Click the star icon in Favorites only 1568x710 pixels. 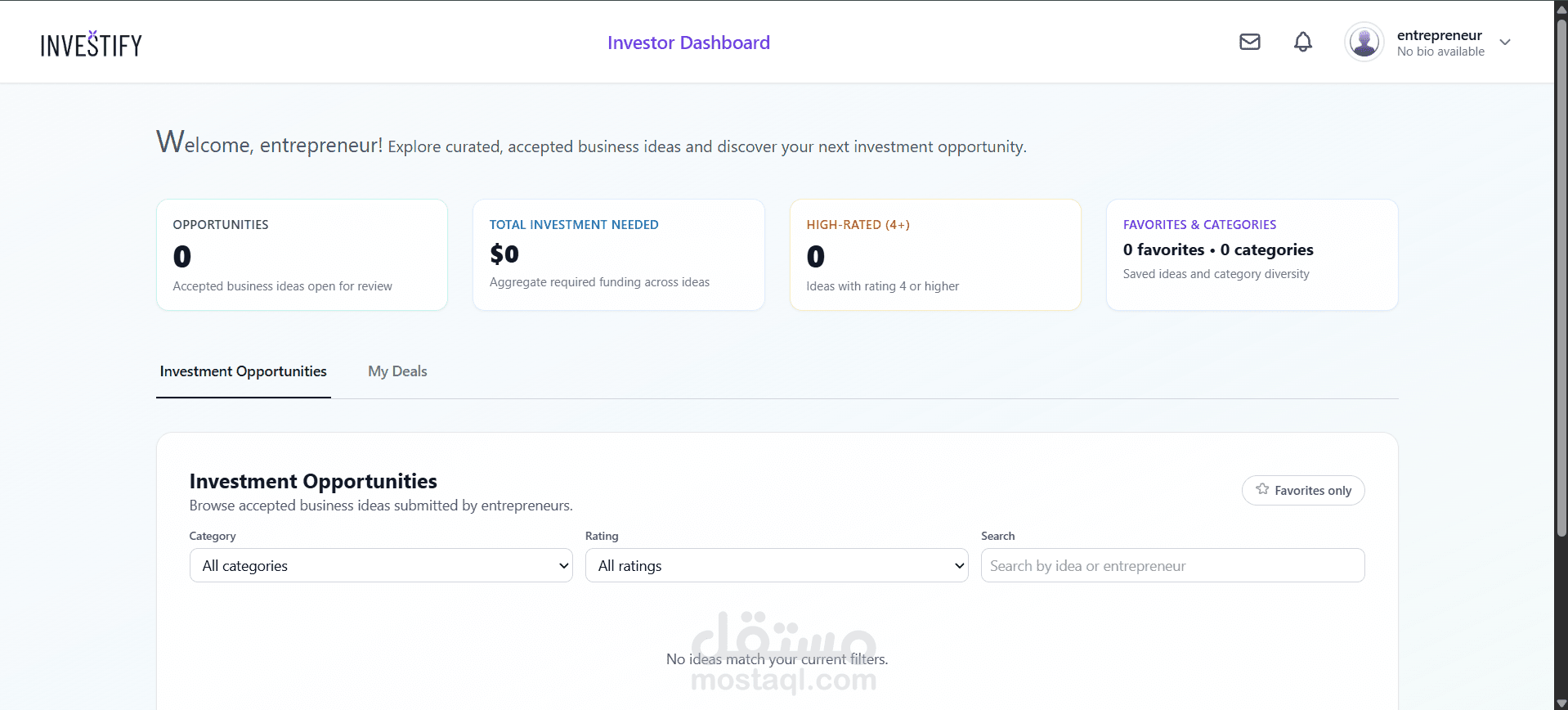[1262, 489]
